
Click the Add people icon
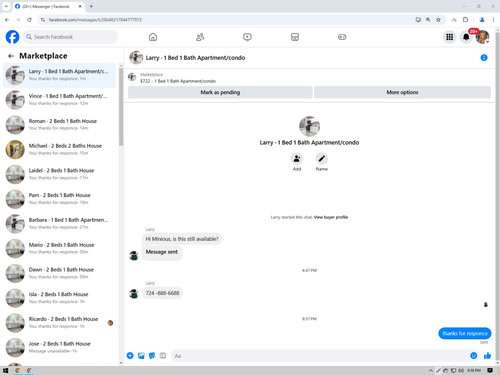pos(297,159)
